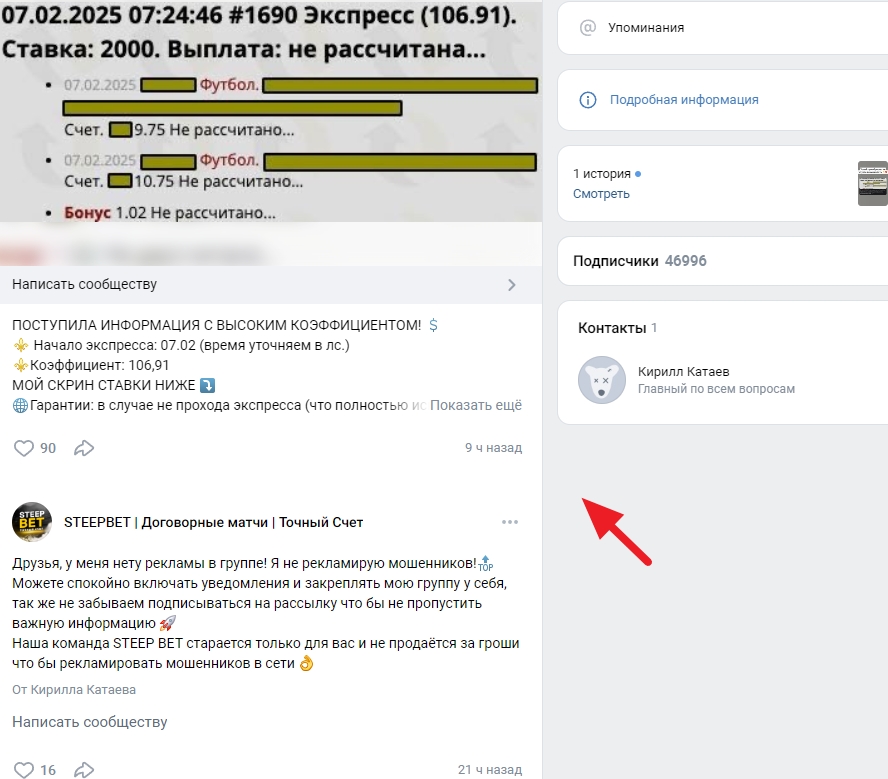Open the bet slip screenshot image
Screen dimensions: 888x779
(x=271, y=111)
